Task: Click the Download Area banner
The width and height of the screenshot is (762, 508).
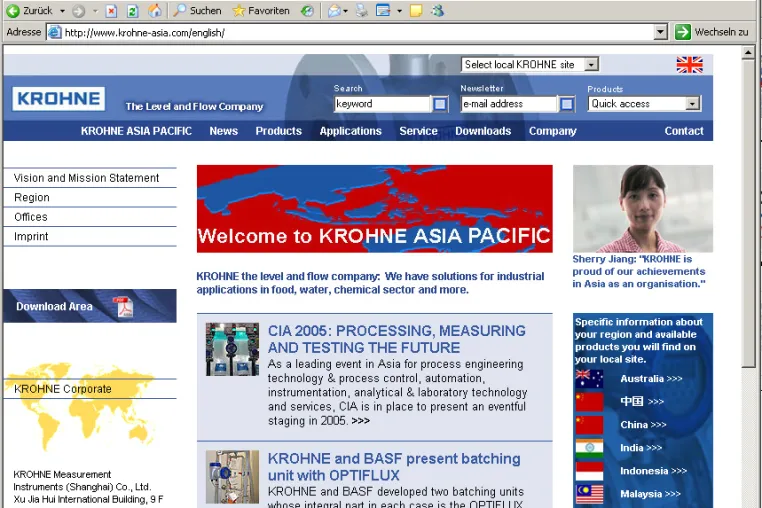Action: (x=90, y=306)
